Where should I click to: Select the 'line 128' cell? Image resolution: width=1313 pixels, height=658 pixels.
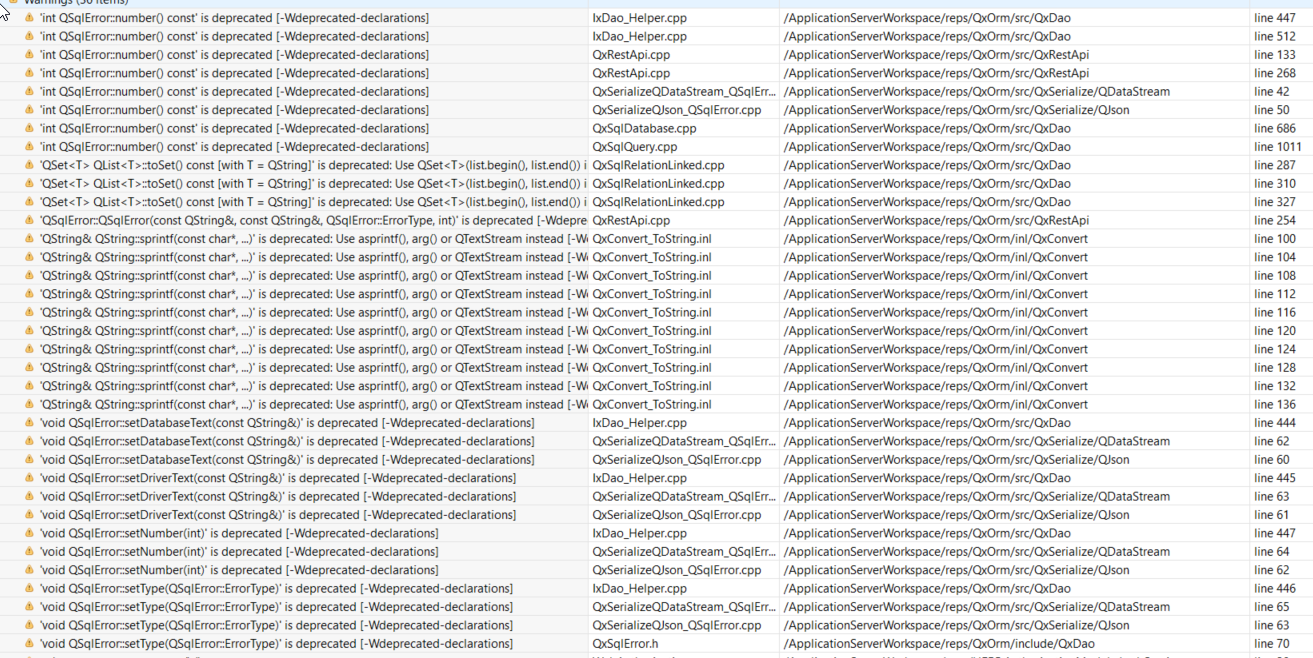click(1274, 368)
